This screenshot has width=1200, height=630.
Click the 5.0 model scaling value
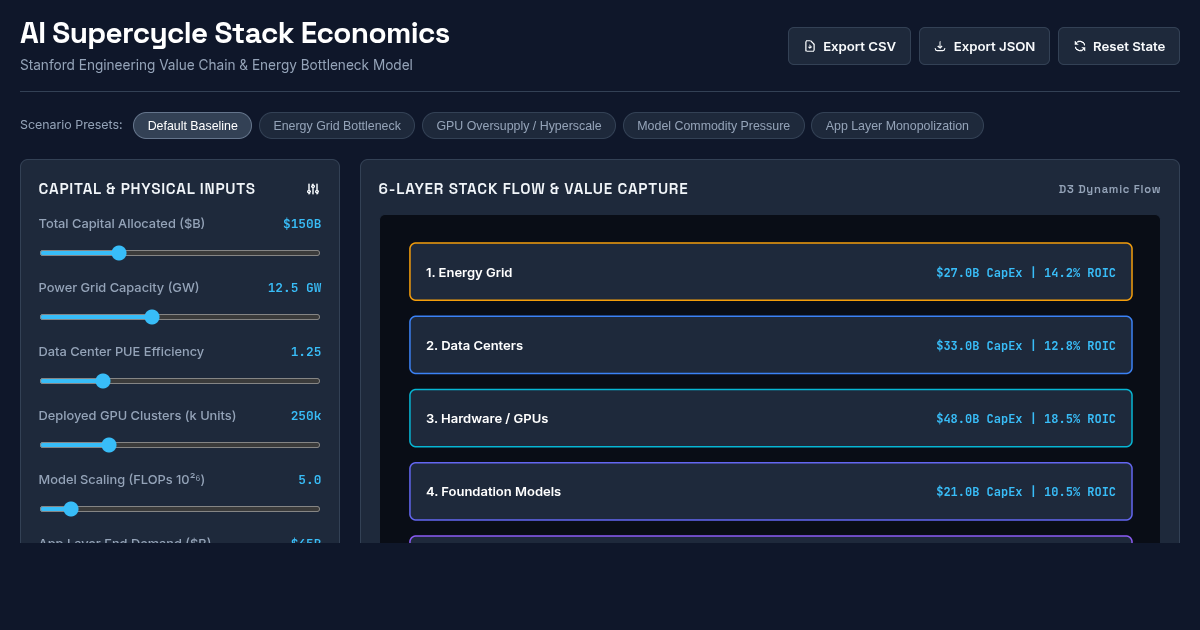click(310, 480)
